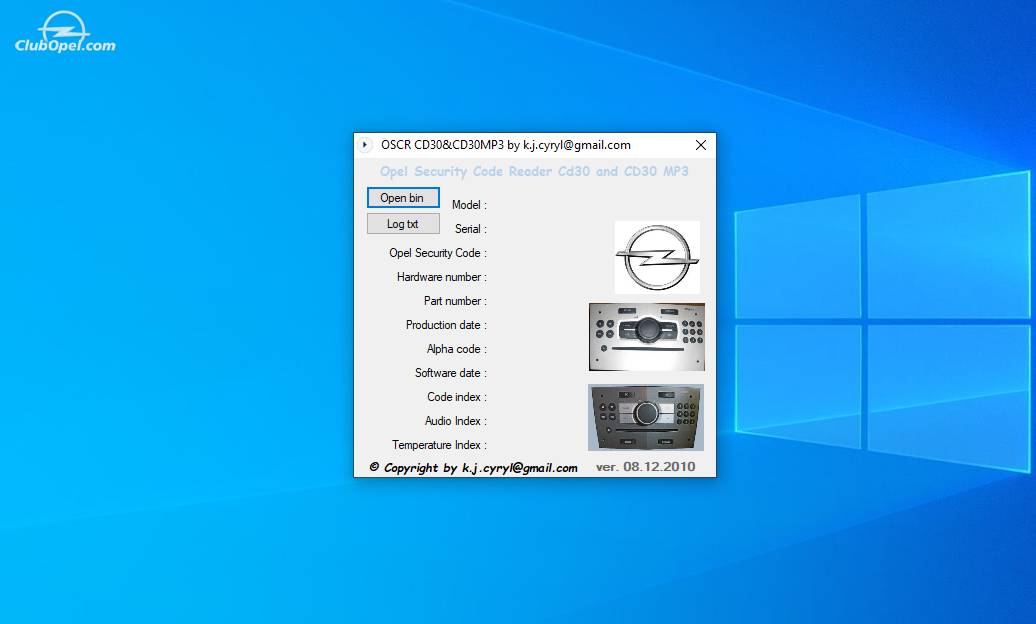
Task: Click the 'Temperature Index :' label
Action: 439,445
